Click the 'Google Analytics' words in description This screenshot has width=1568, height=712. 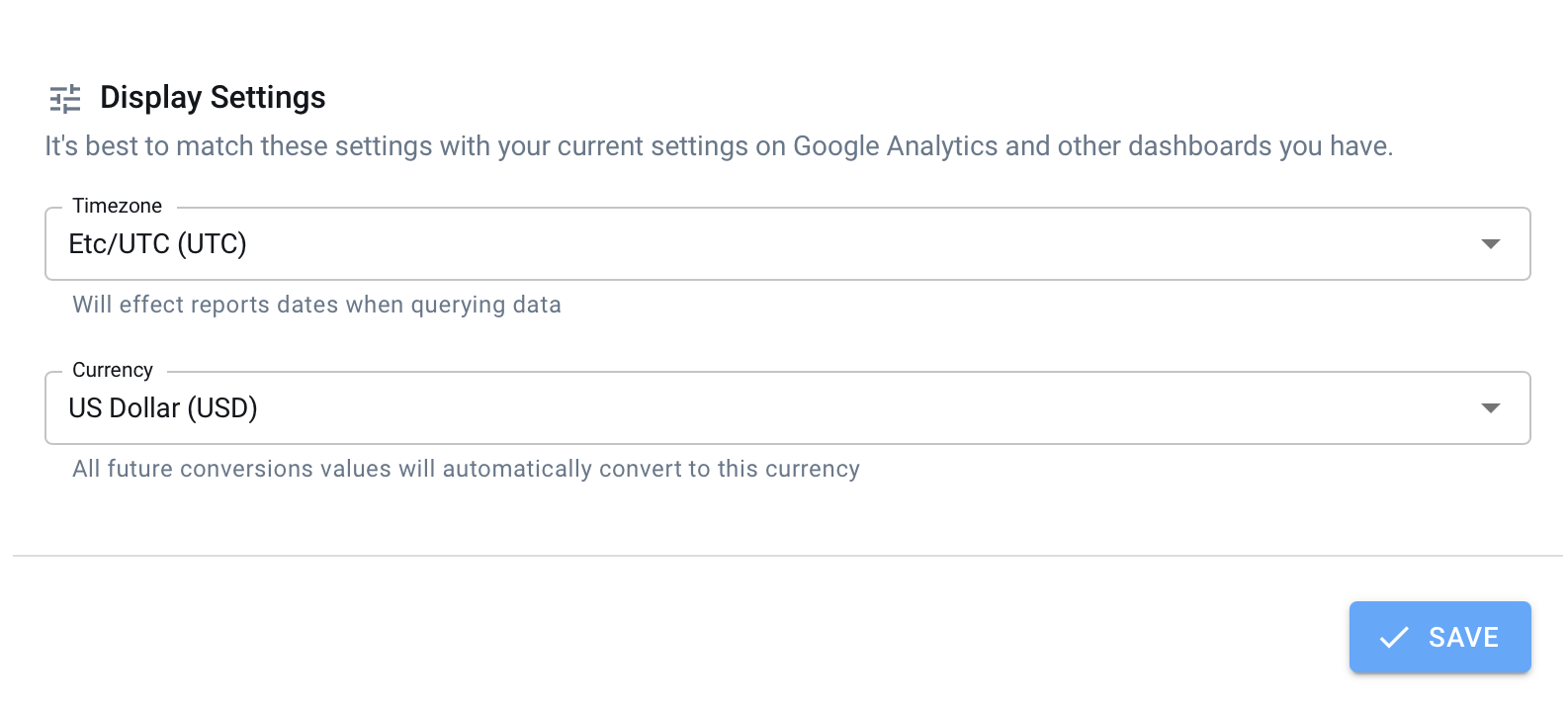(x=896, y=146)
